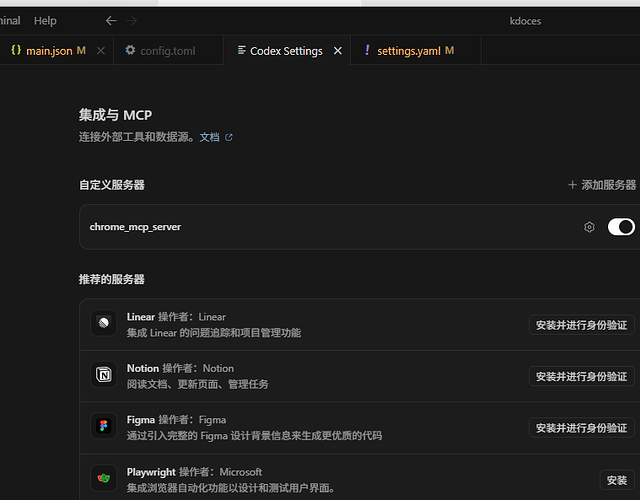Close the main.json tab
The image size is (640, 500).
(x=100, y=51)
